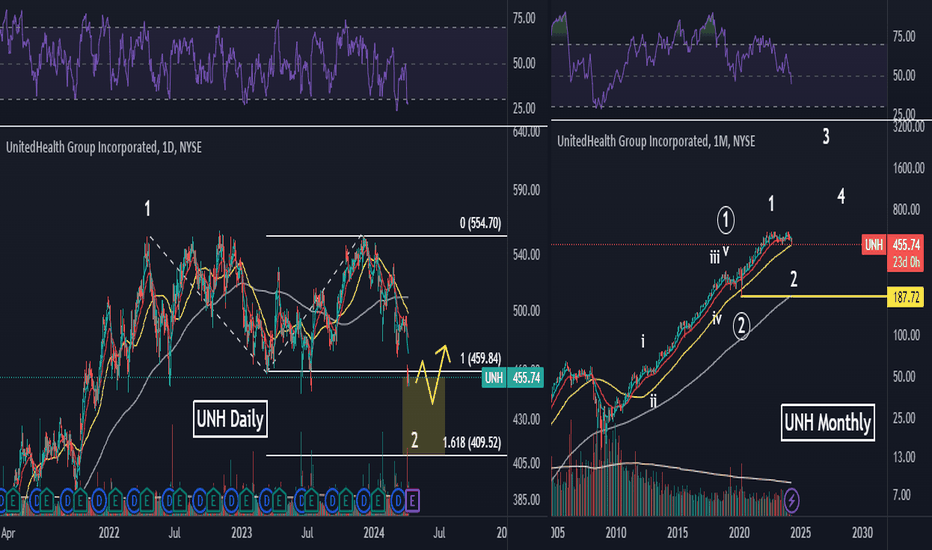Image resolution: width=932 pixels, height=550 pixels.
Task: Click the 75.00 level on daily RSI scale
Action: coord(524,18)
